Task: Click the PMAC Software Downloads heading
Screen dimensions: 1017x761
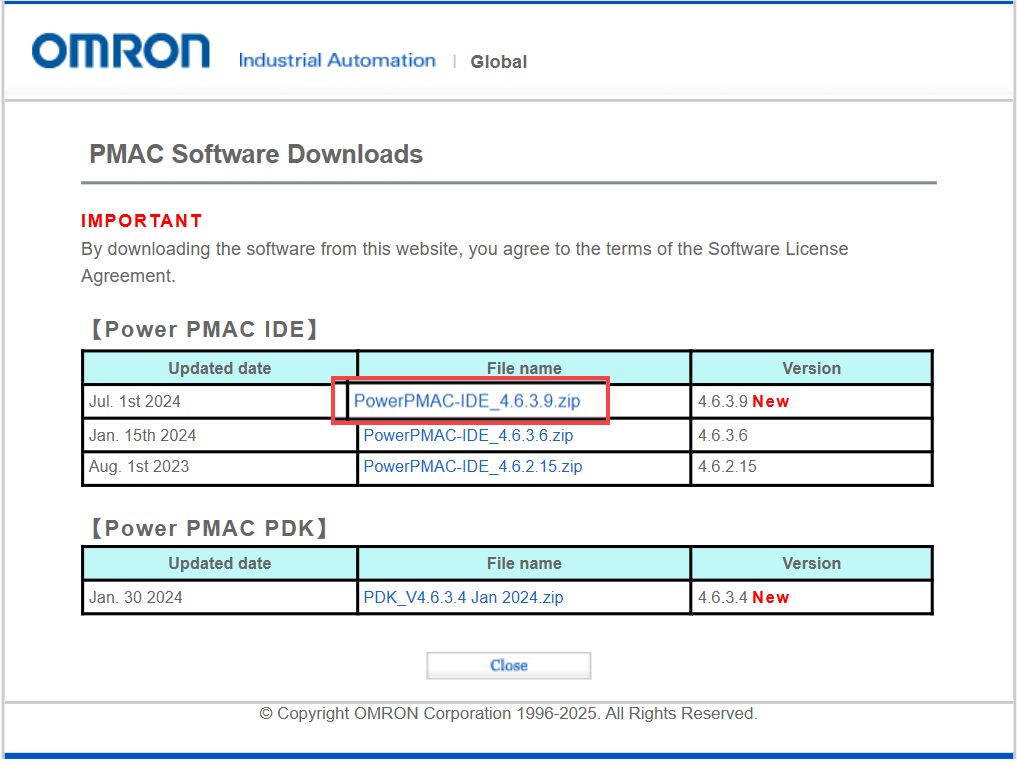Action: pyautogui.click(x=256, y=154)
